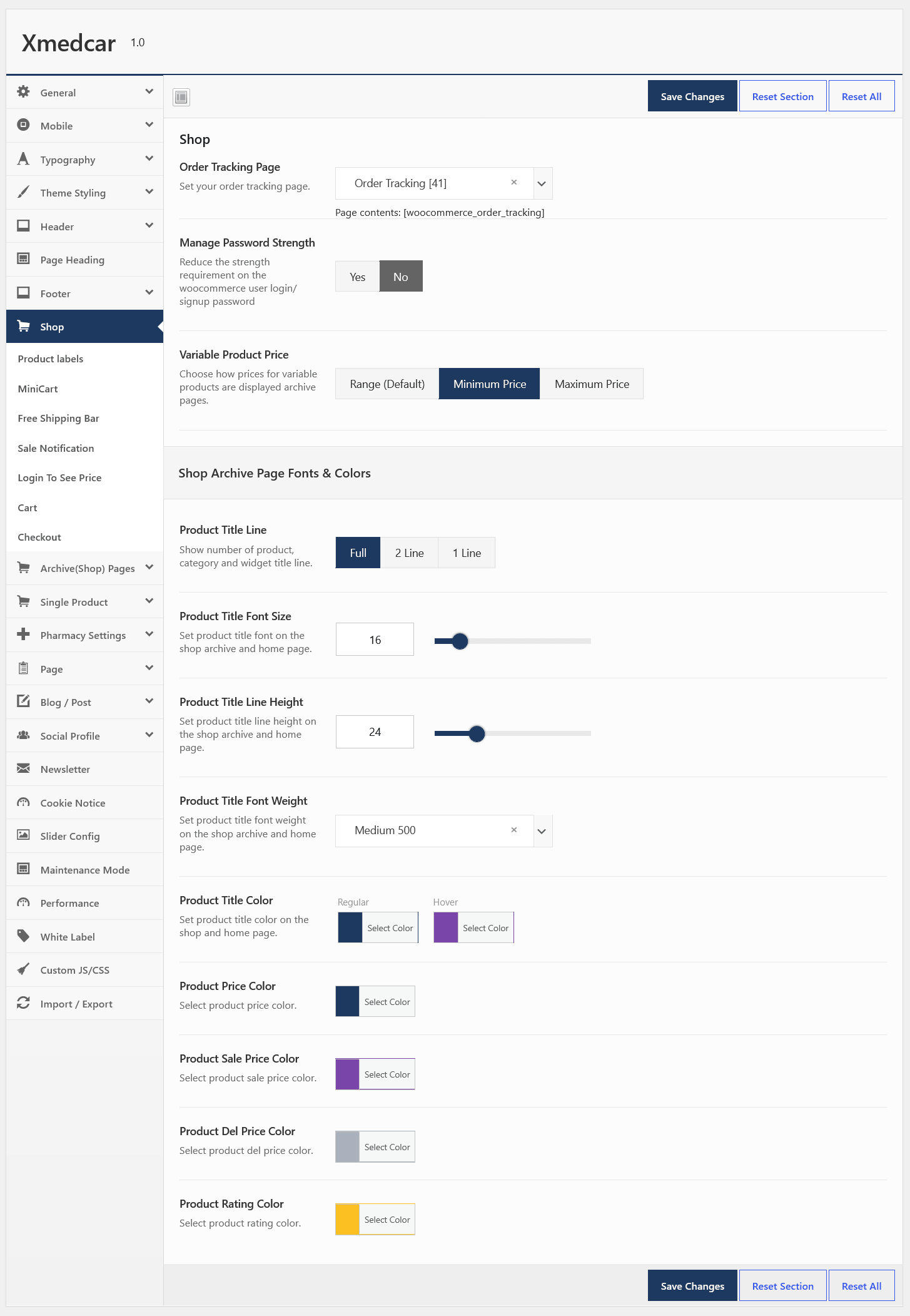The width and height of the screenshot is (910, 1316).
Task: Click the bottom Reset Section button
Action: (x=783, y=1286)
